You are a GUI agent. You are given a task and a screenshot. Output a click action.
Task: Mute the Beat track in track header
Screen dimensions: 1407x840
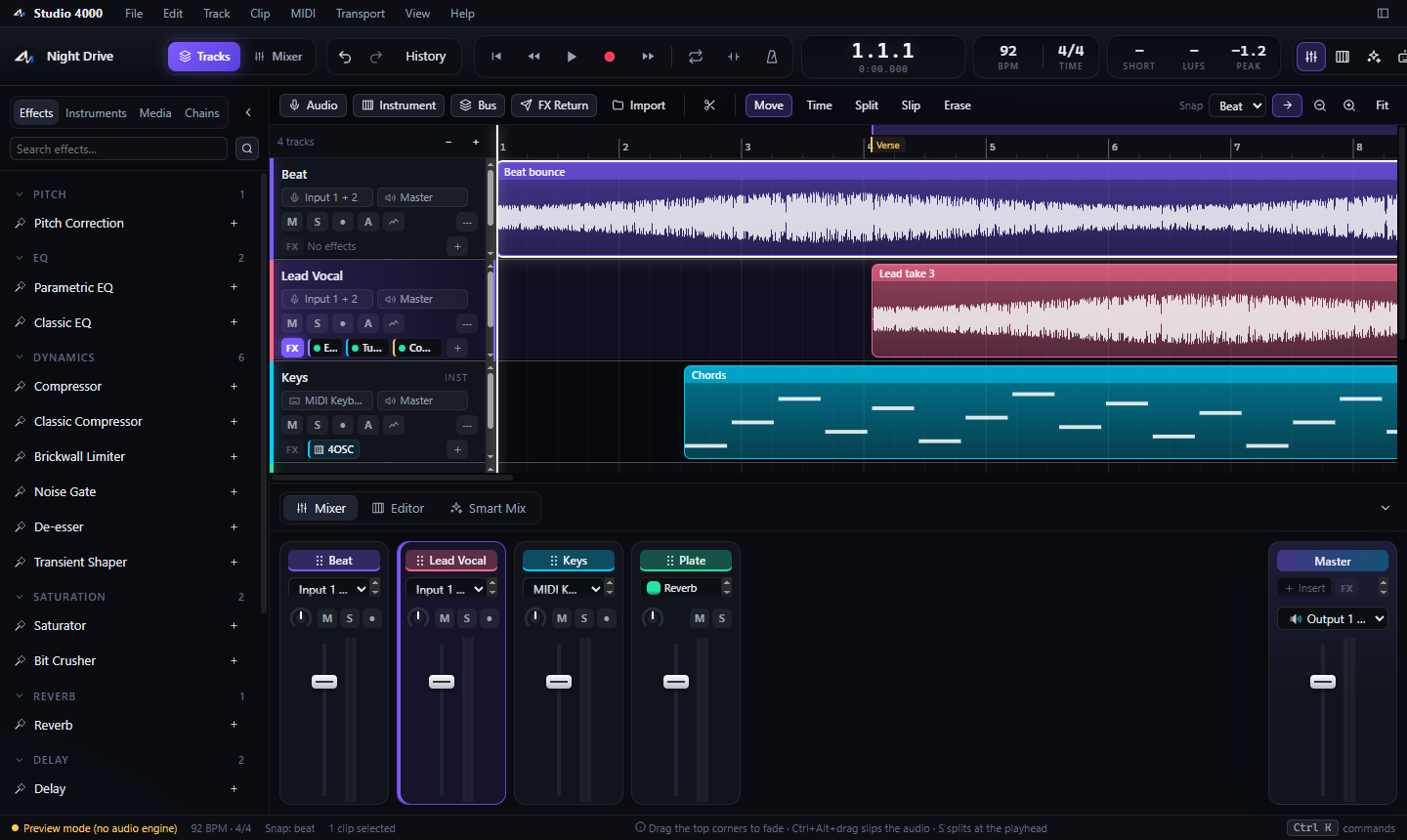pyautogui.click(x=292, y=222)
